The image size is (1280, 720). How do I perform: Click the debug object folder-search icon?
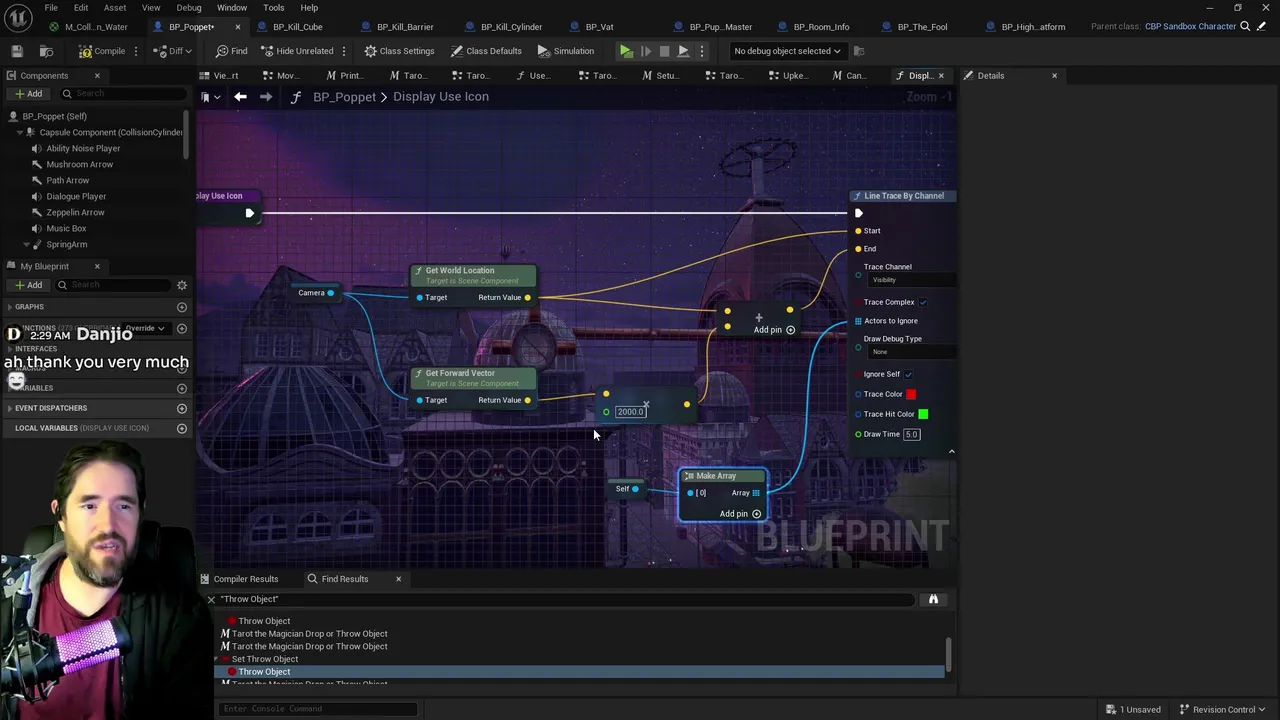[x=860, y=51]
